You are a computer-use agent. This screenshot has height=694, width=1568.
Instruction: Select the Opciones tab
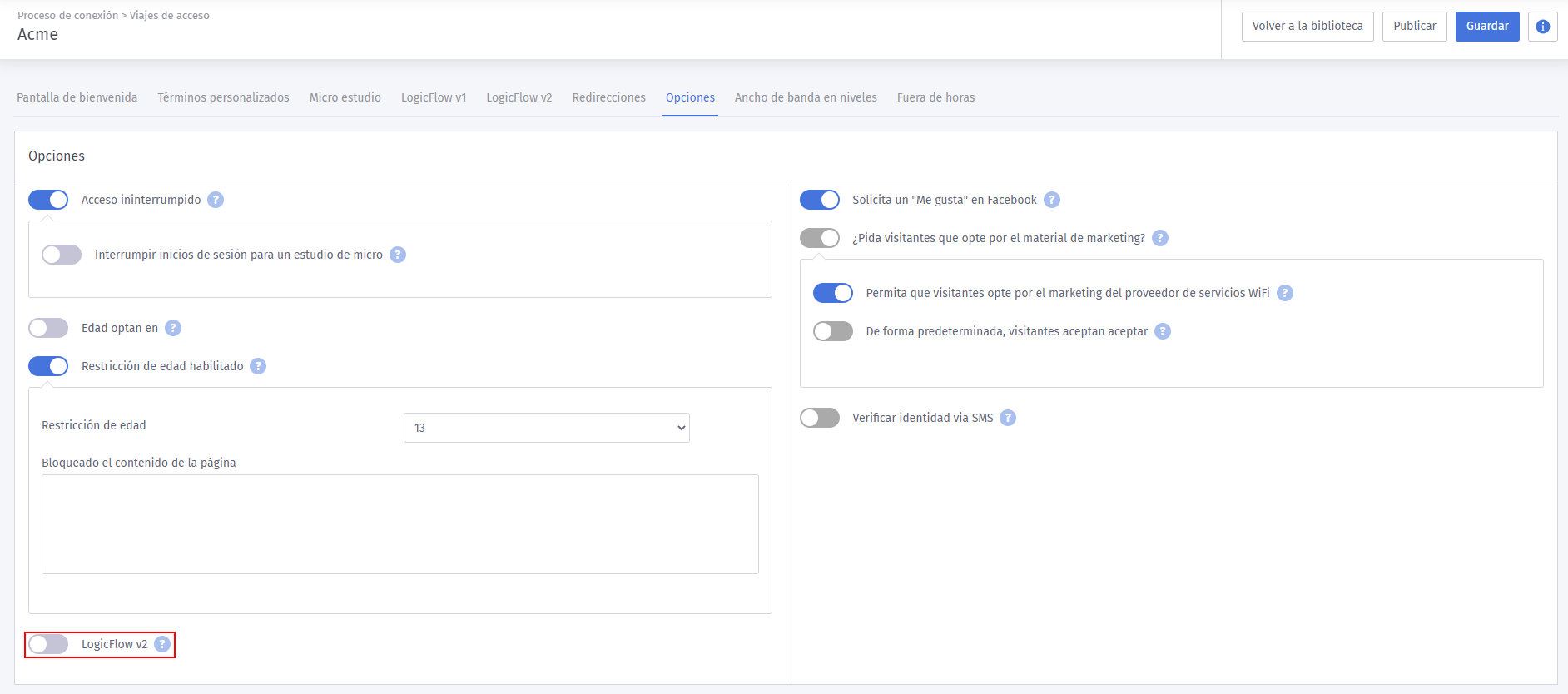click(x=690, y=97)
